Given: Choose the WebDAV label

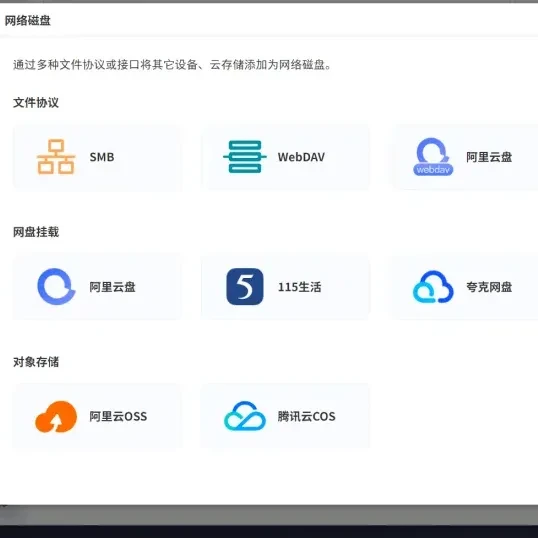Looking at the screenshot, I should pos(301,157).
